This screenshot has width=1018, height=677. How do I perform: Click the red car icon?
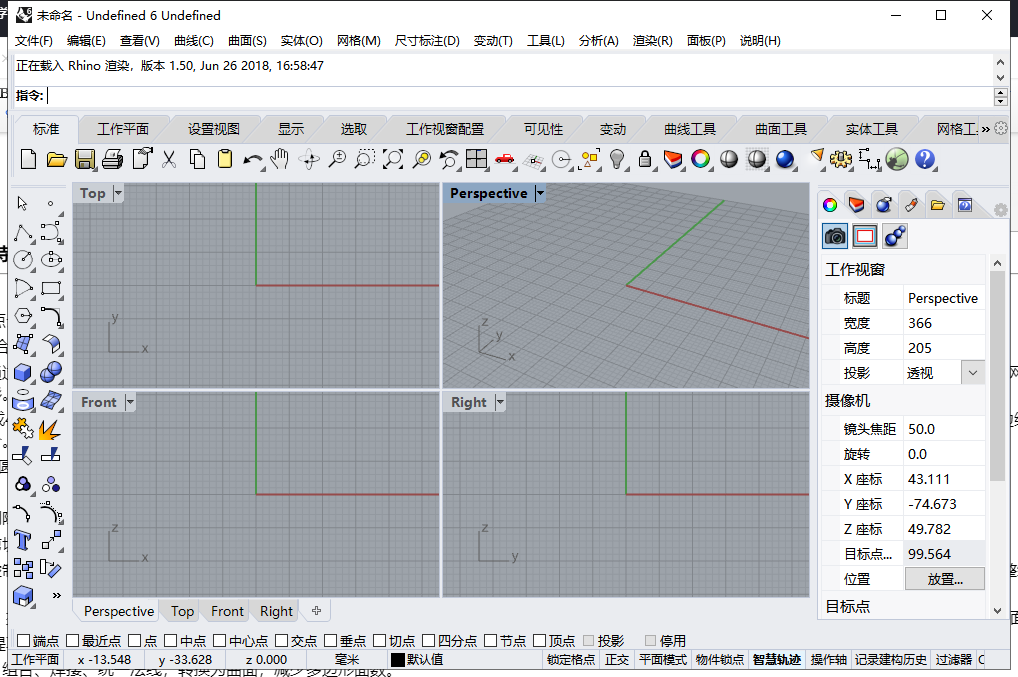click(x=504, y=159)
